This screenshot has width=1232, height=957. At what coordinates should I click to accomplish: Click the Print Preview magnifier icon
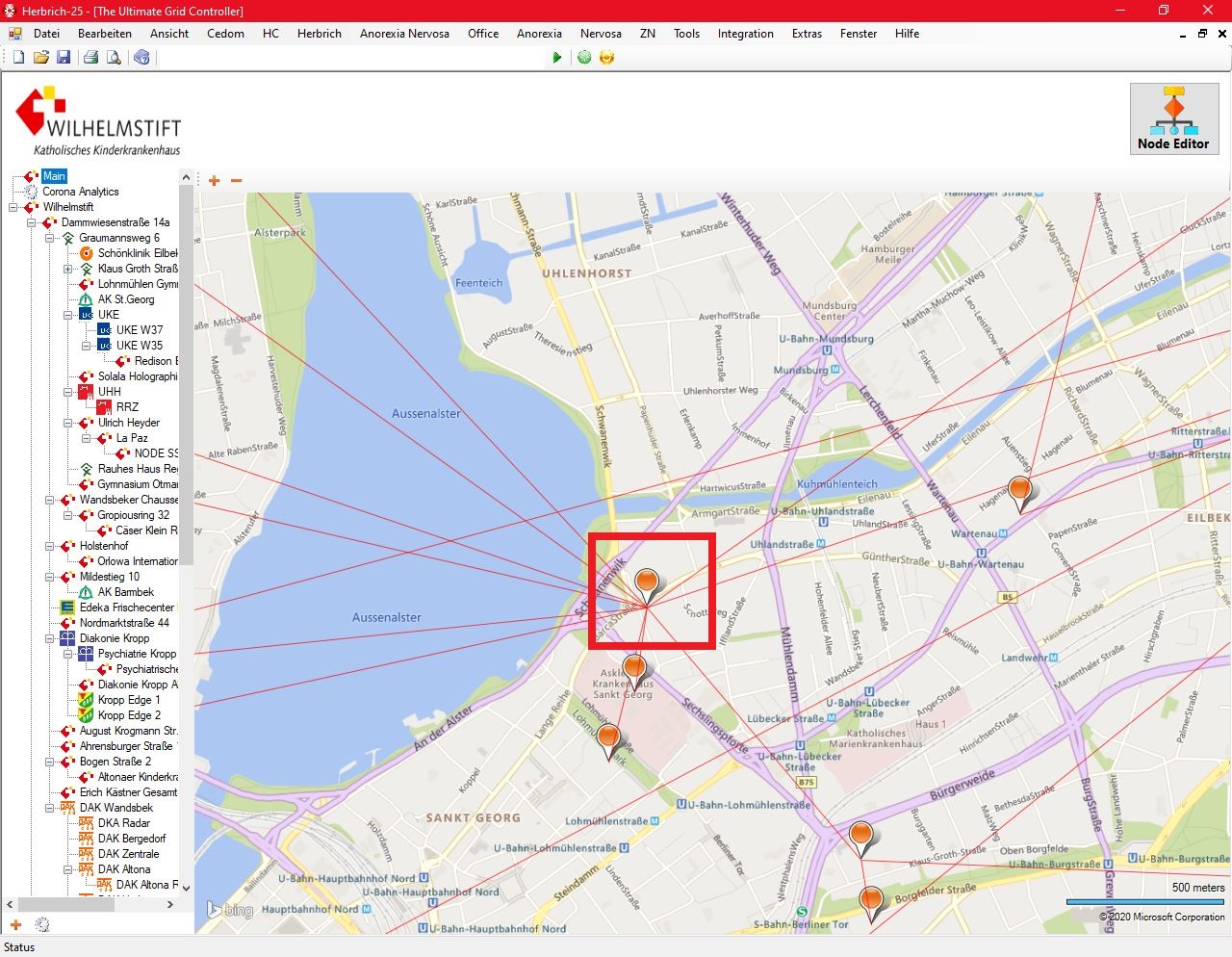click(114, 58)
